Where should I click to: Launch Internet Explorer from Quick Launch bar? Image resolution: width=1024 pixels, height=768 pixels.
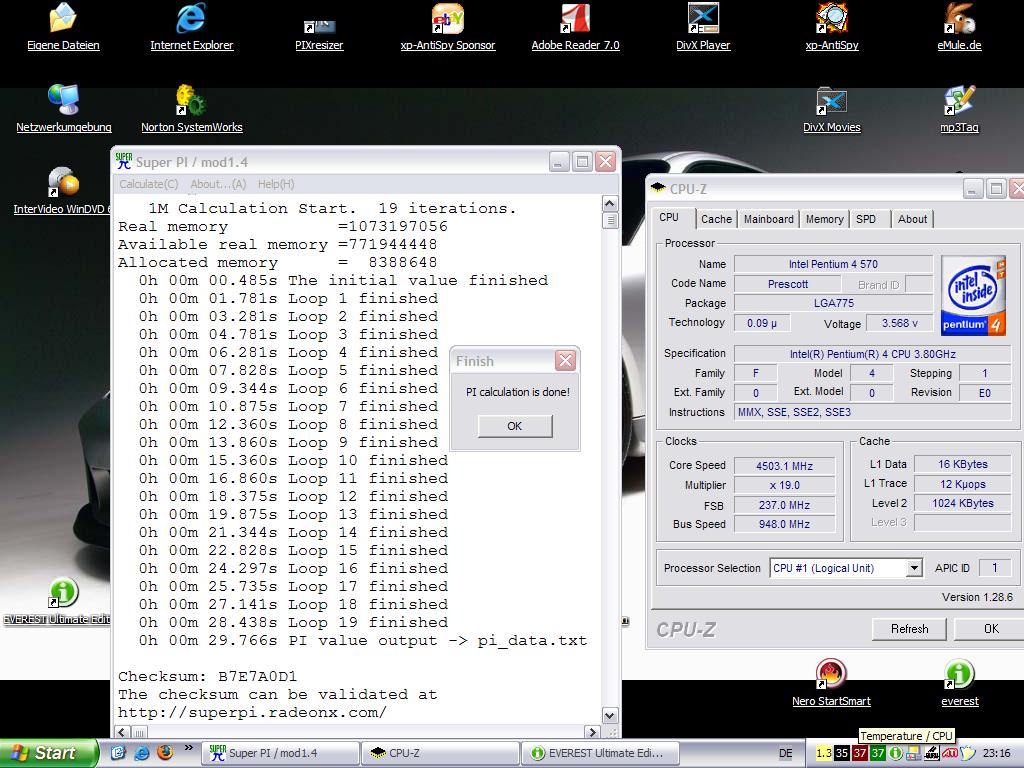(x=141, y=752)
